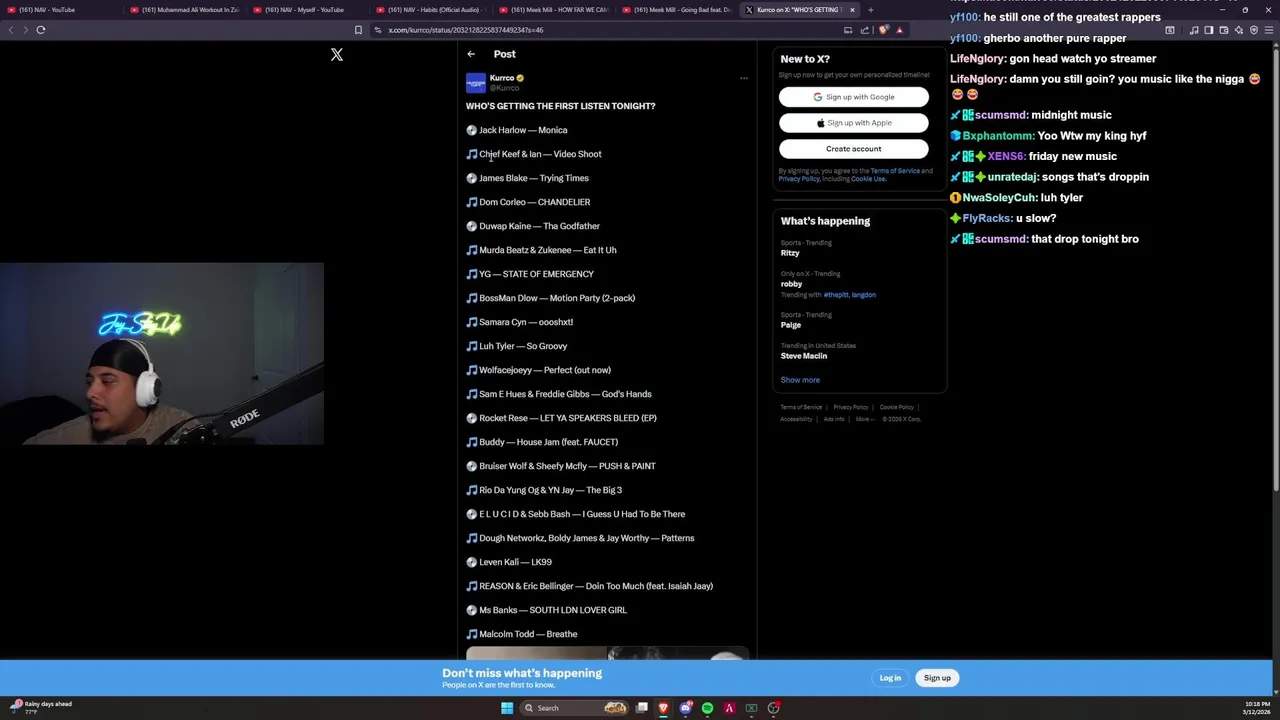Image resolution: width=1280 pixels, height=720 pixels.
Task: Switch to Meek Mill HOW FAR WE CAME tab
Action: pos(554,10)
